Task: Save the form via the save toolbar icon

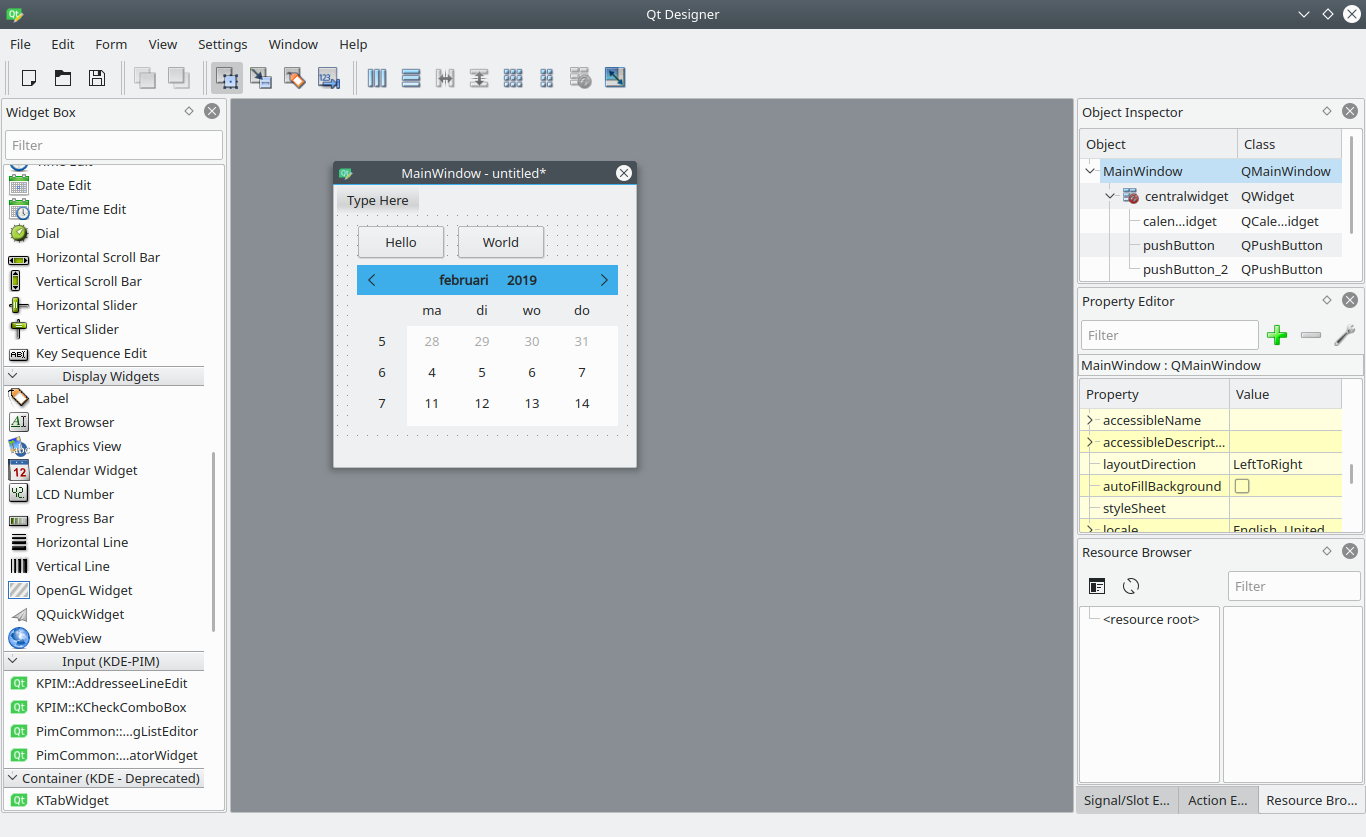Action: click(95, 77)
